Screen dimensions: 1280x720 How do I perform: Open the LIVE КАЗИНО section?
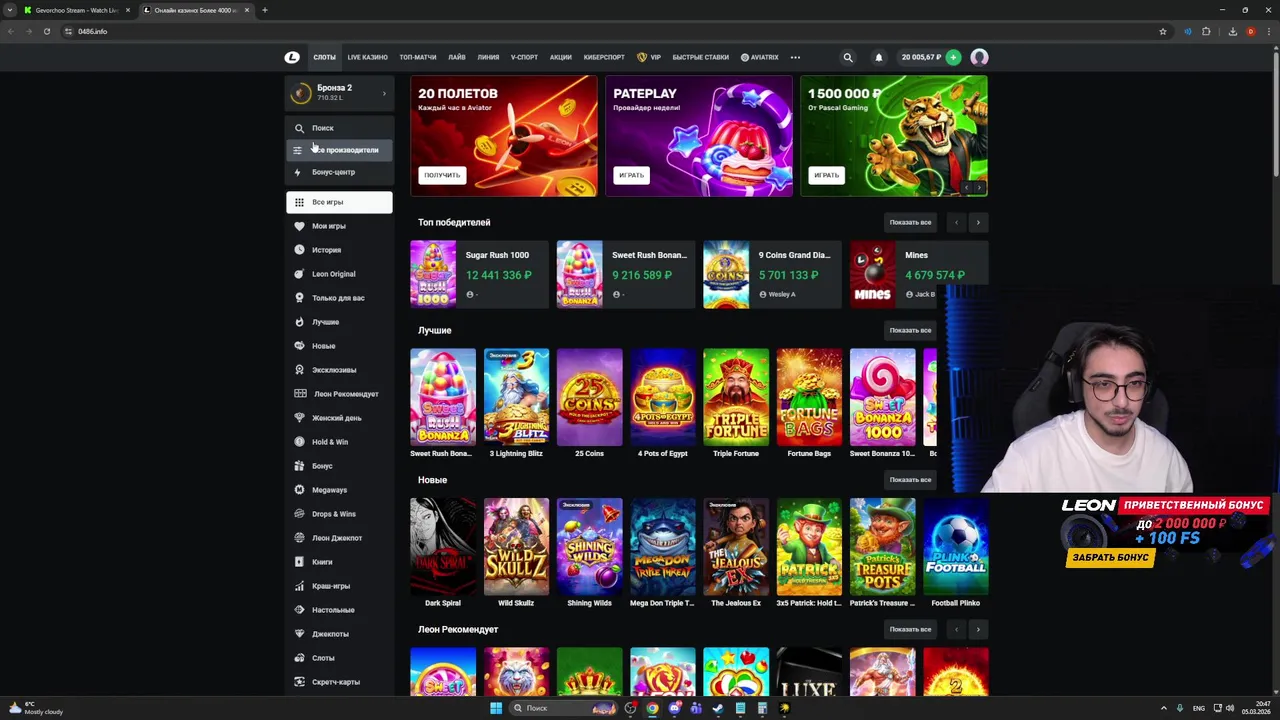coord(367,57)
